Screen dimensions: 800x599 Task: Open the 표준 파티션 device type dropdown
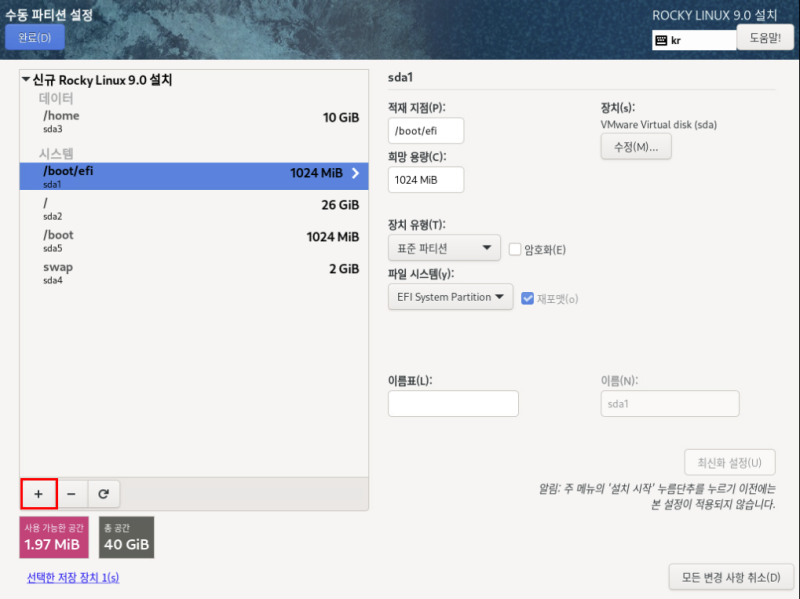point(444,248)
